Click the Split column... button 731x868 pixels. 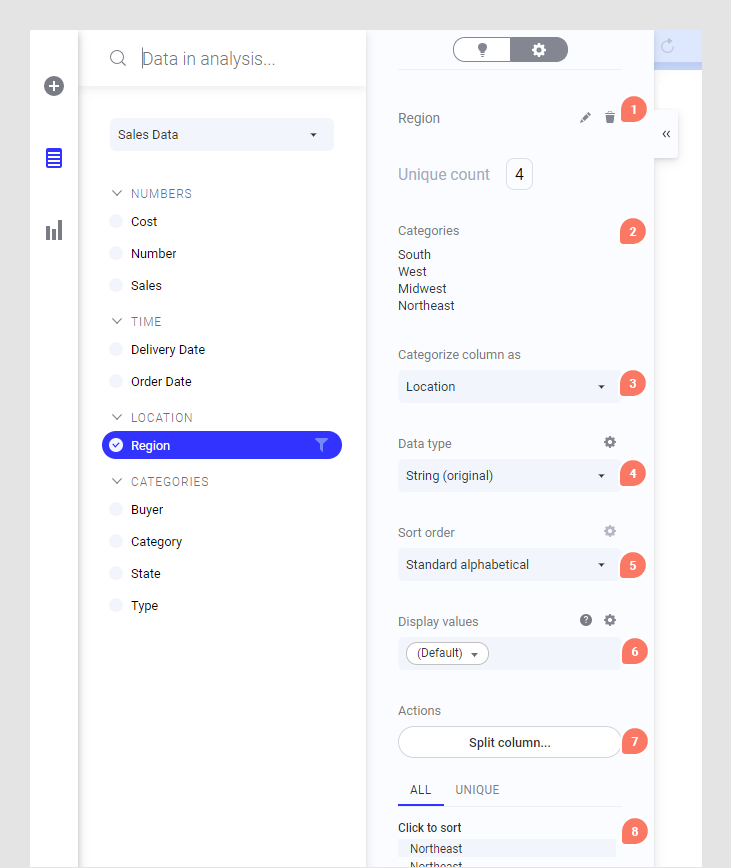click(x=509, y=743)
